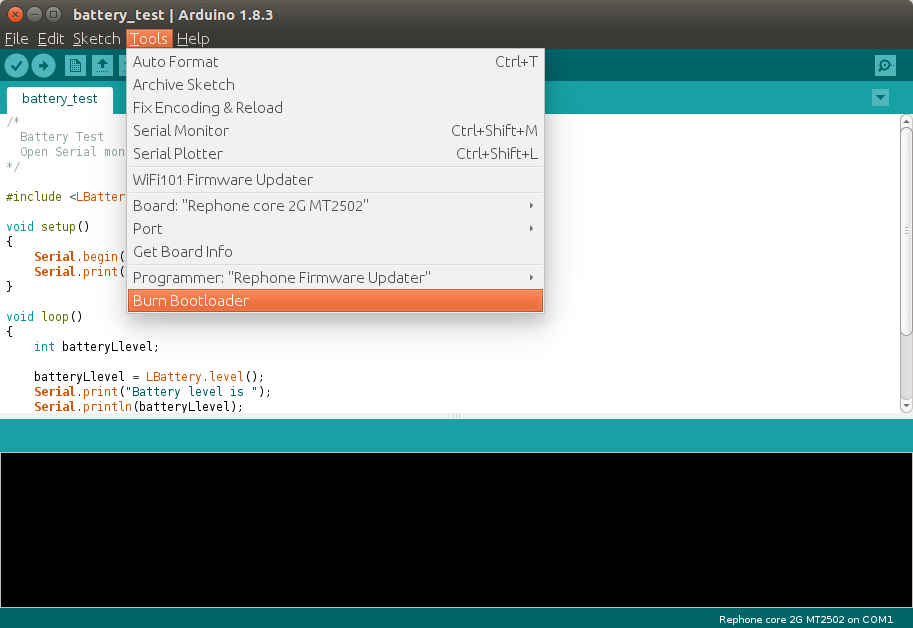Close the Arduino window
Viewport: 913px width, 628px height.
tap(16, 15)
